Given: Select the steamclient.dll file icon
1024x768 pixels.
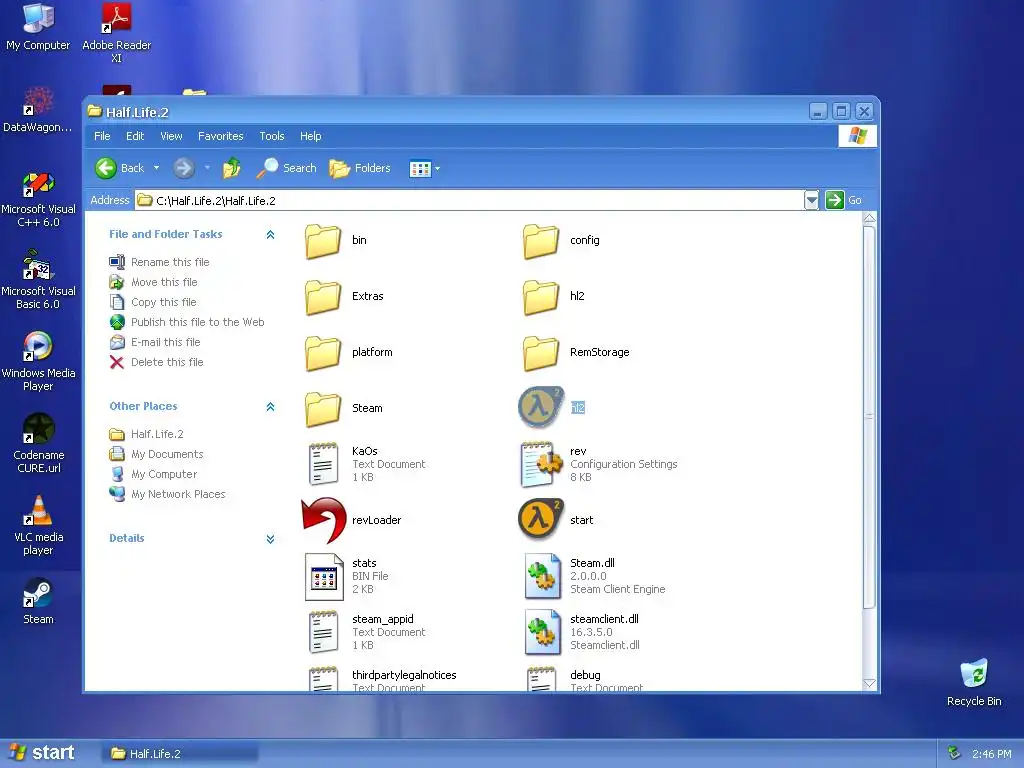Looking at the screenshot, I should (x=542, y=632).
